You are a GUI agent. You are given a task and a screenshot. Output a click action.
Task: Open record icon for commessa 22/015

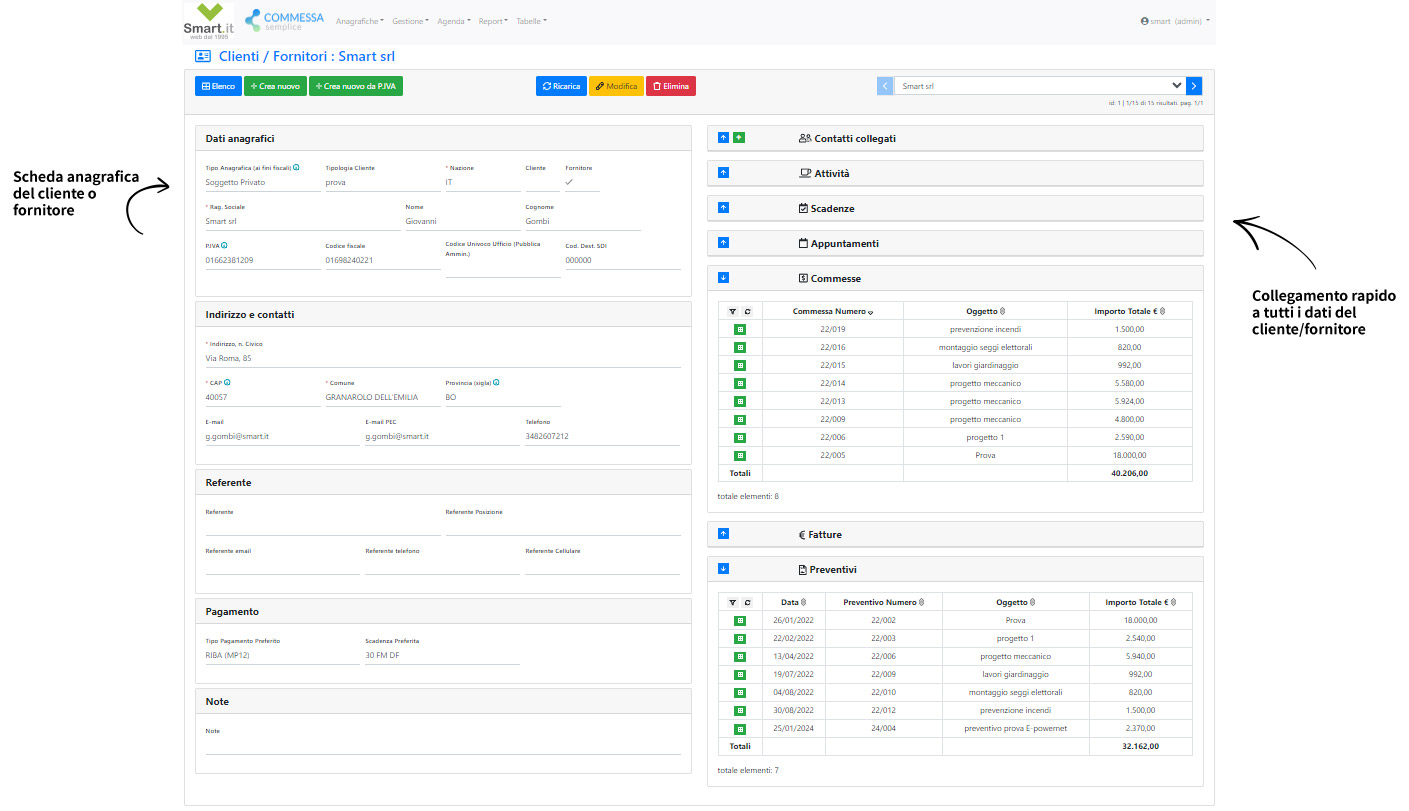pyautogui.click(x=740, y=365)
